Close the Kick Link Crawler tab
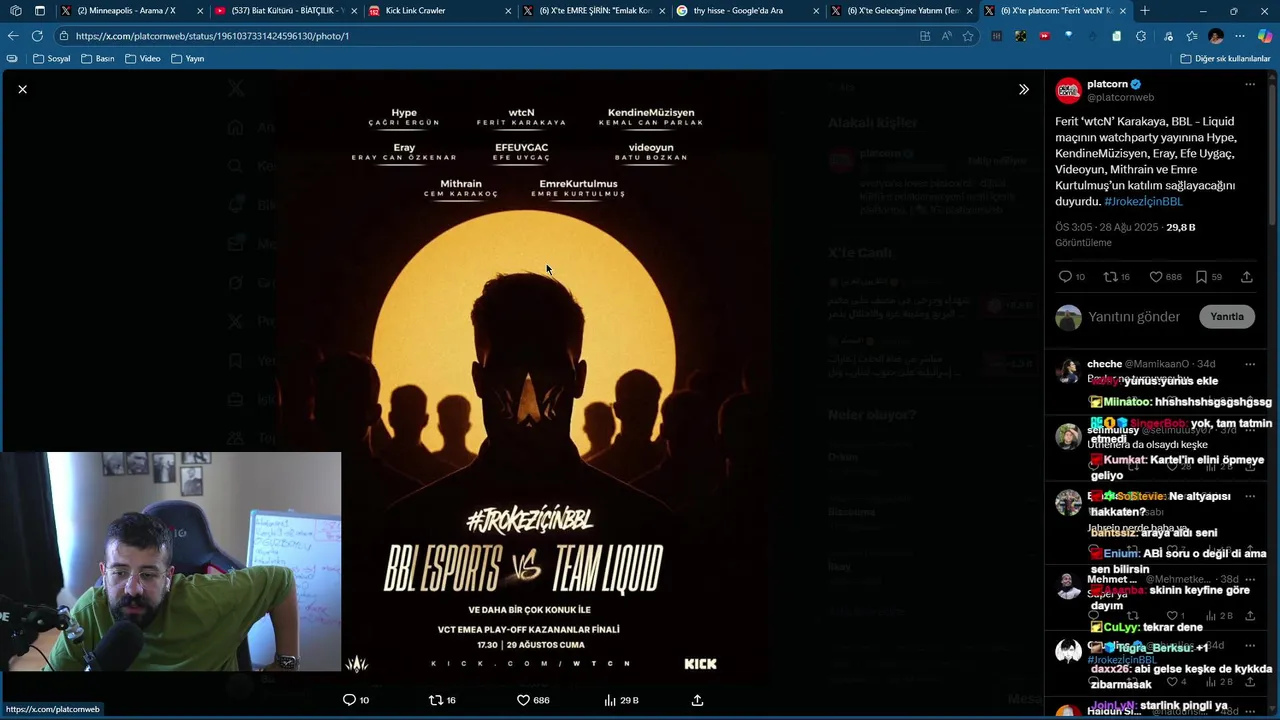 (x=507, y=11)
